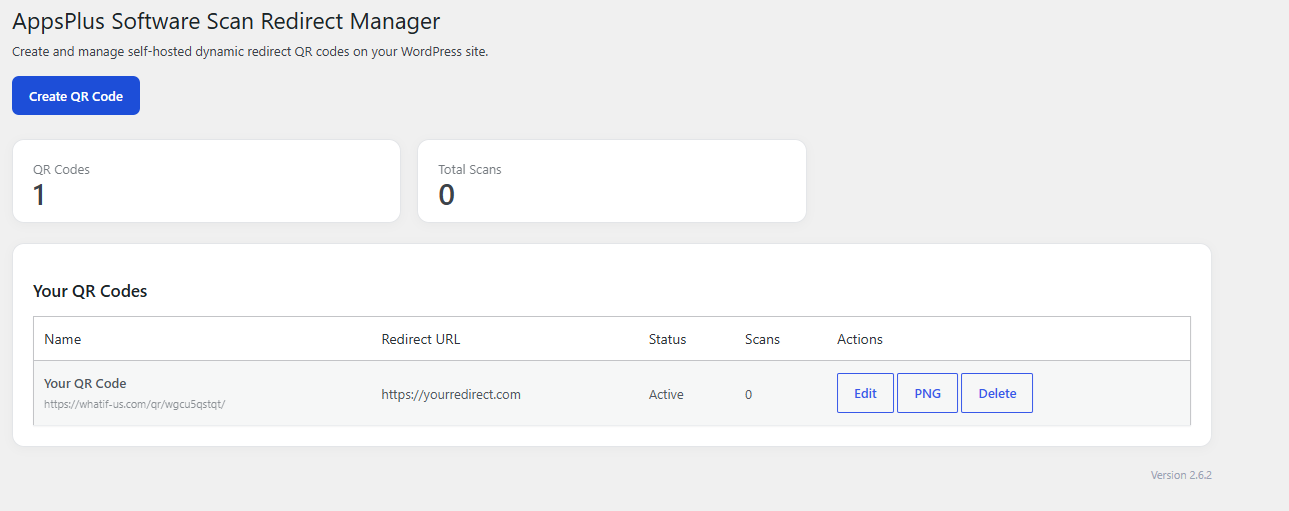Click the Create QR Code button
The width and height of the screenshot is (1289, 511).
tap(76, 96)
